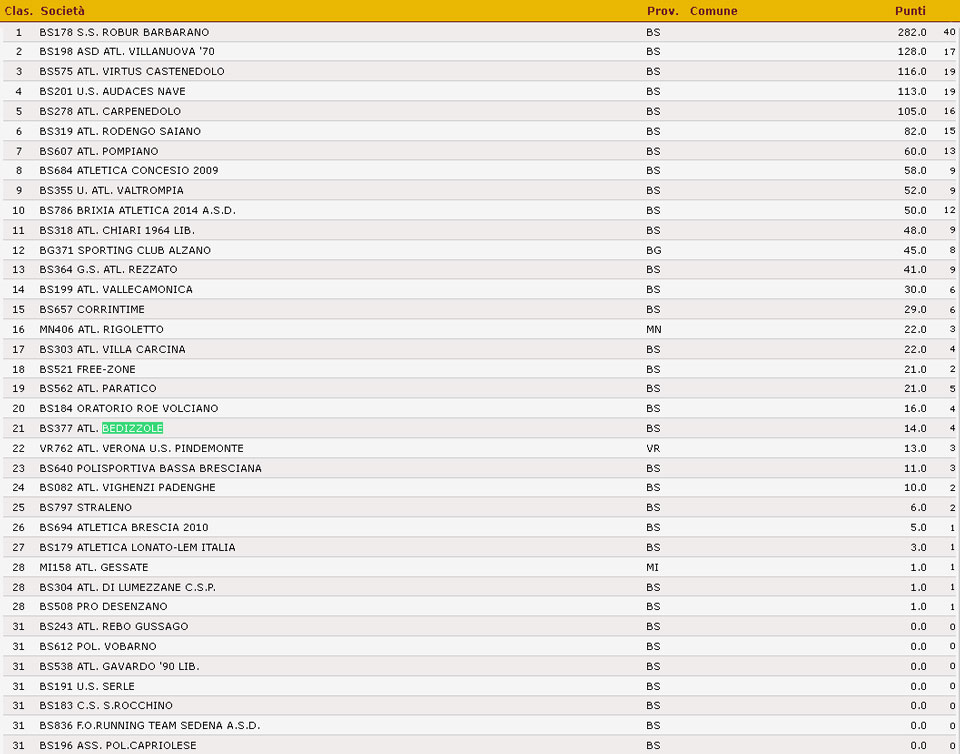Click the 105.0 points value

pyautogui.click(x=912, y=111)
